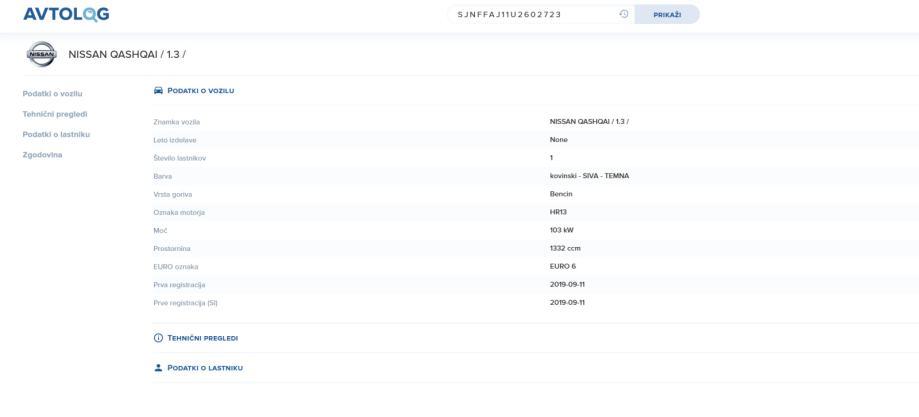Click the value None
919x417 pixels.
[559, 140]
